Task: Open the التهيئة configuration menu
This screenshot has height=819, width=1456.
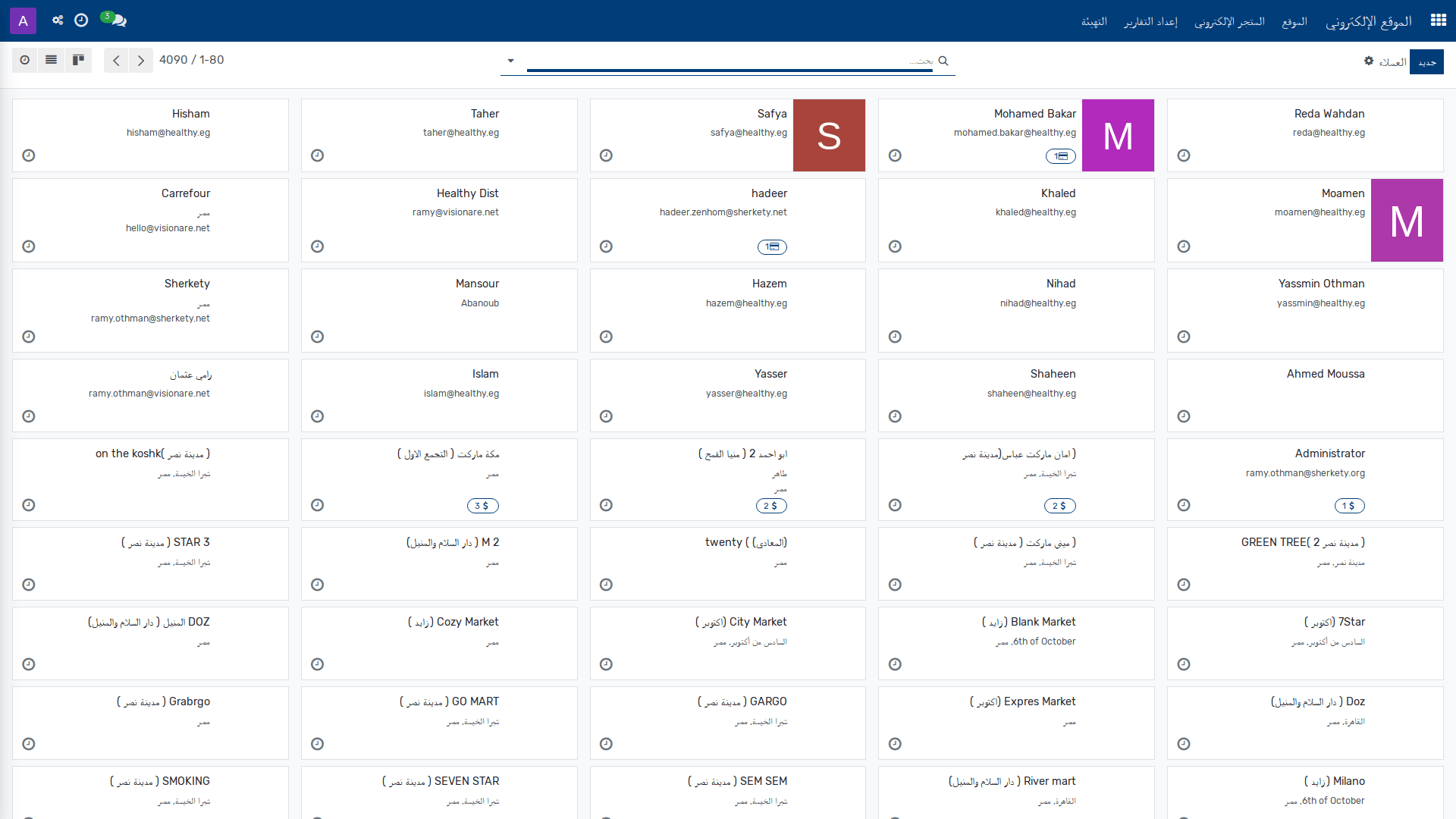Action: (x=1094, y=21)
